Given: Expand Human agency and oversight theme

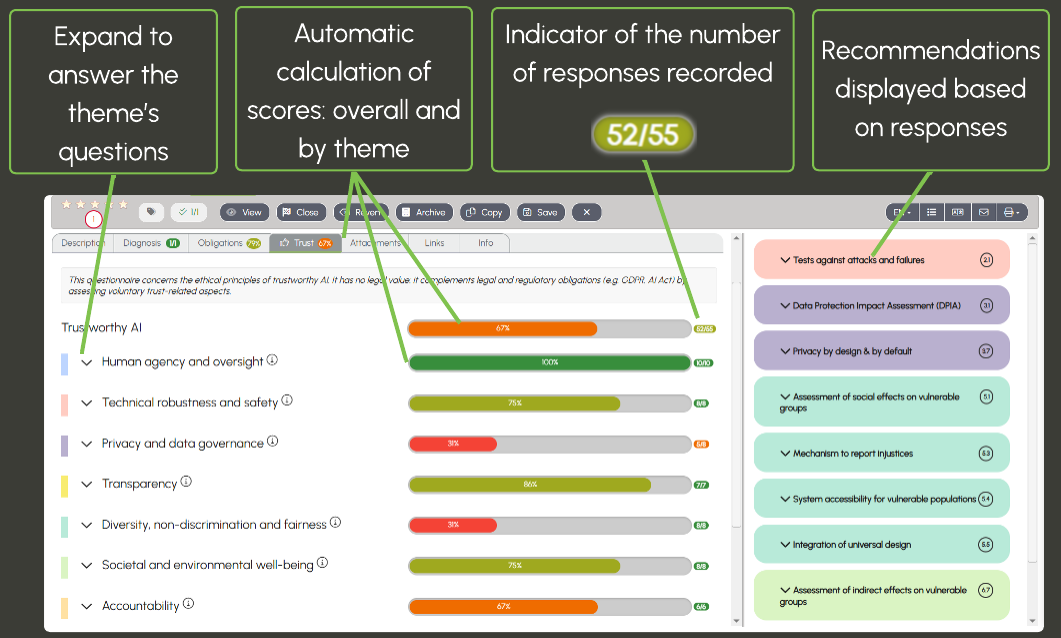Looking at the screenshot, I should 87,362.
